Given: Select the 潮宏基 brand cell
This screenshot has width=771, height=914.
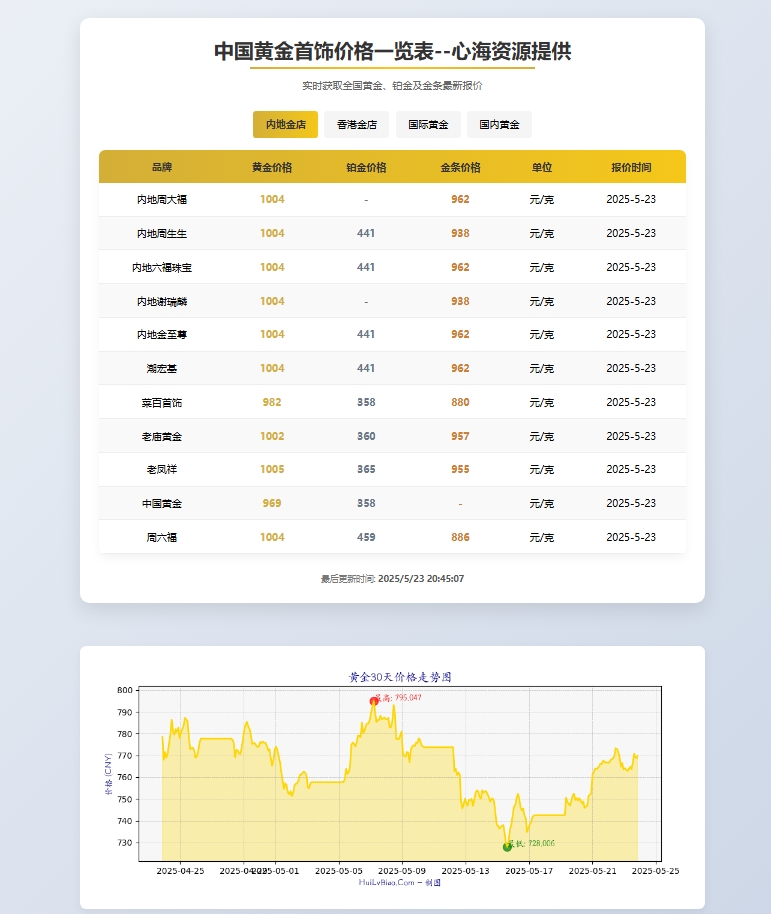Looking at the screenshot, I should (x=162, y=368).
